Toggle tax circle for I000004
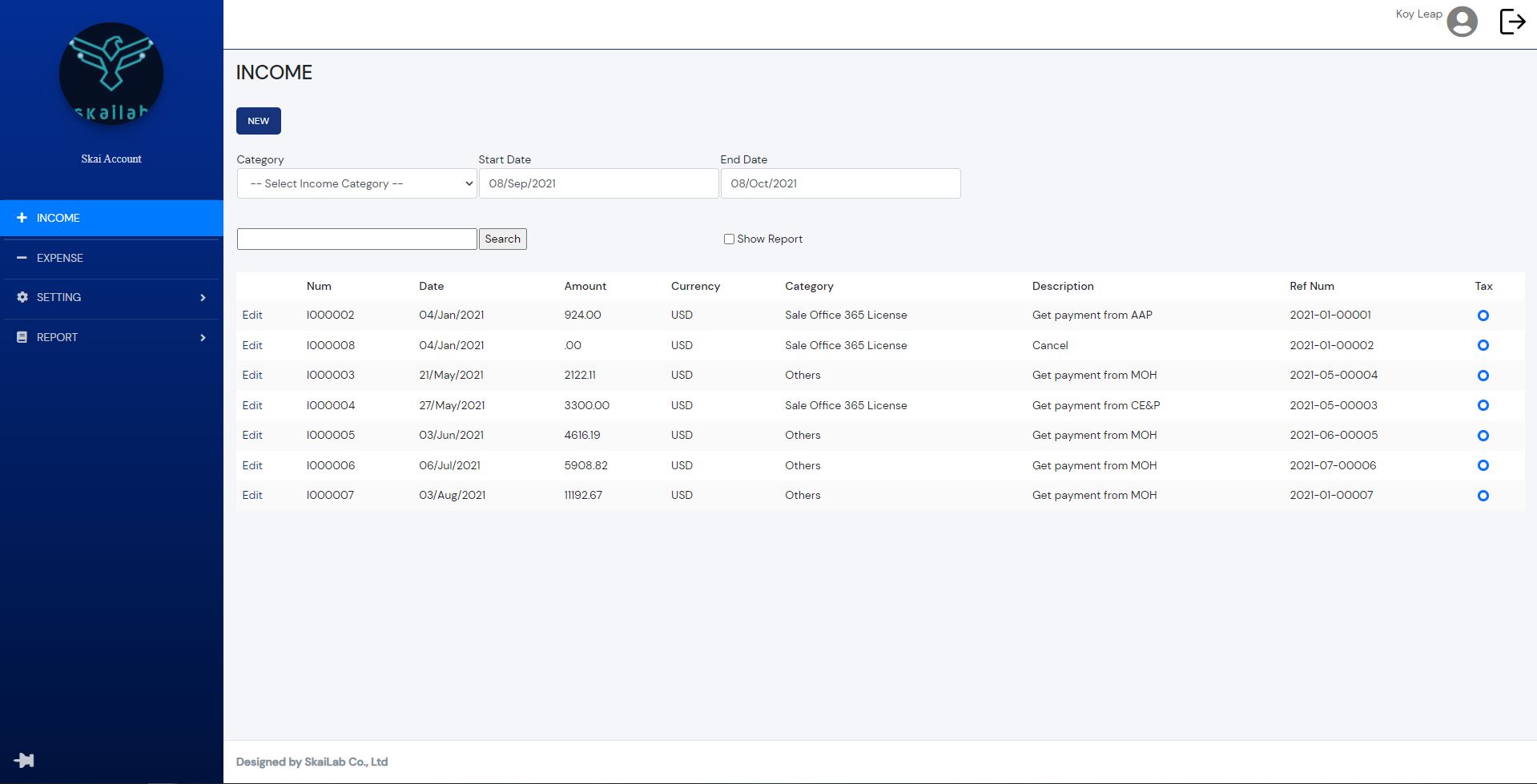1537x784 pixels. click(x=1483, y=405)
